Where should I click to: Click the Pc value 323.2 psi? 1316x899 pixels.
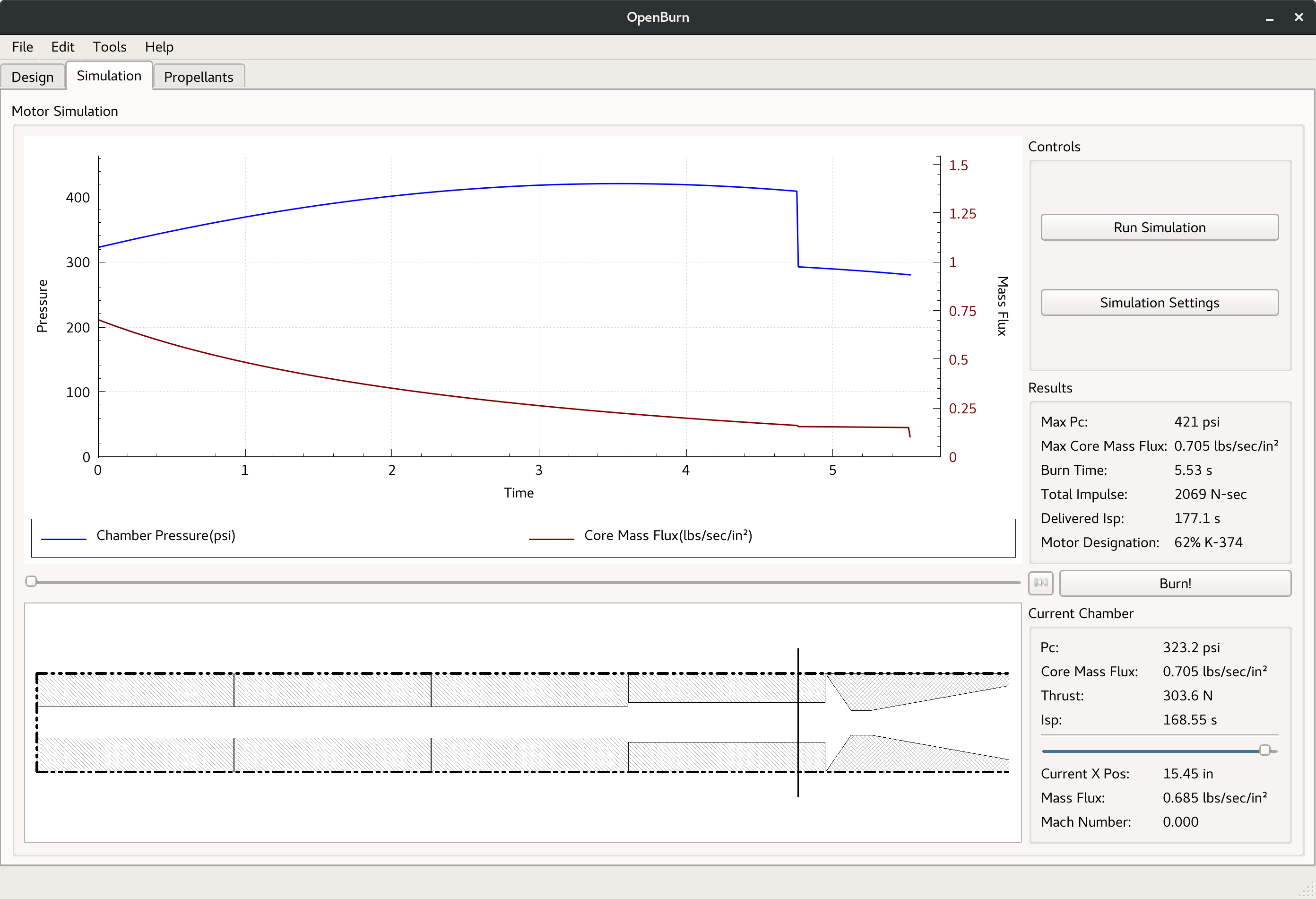(1191, 647)
